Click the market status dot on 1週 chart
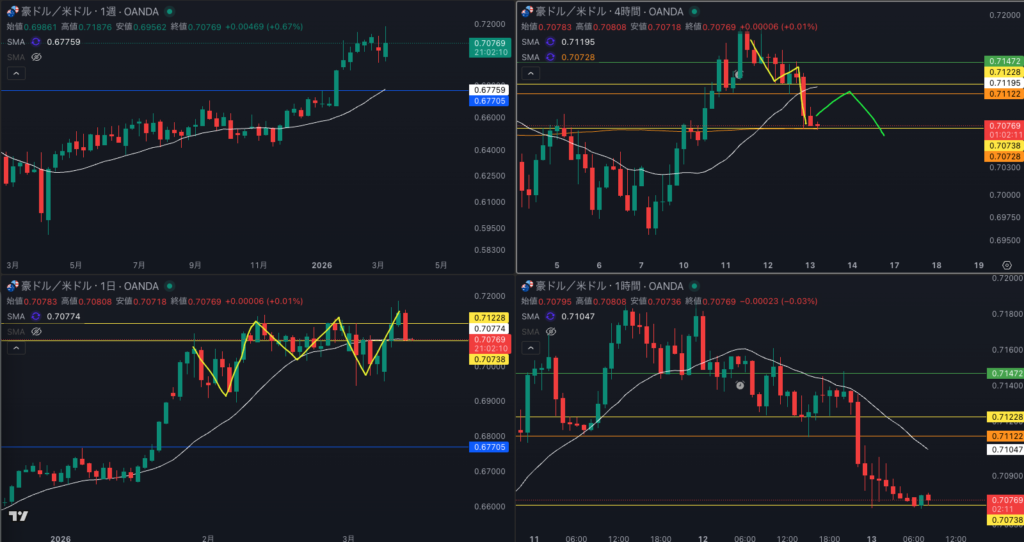 [170, 12]
